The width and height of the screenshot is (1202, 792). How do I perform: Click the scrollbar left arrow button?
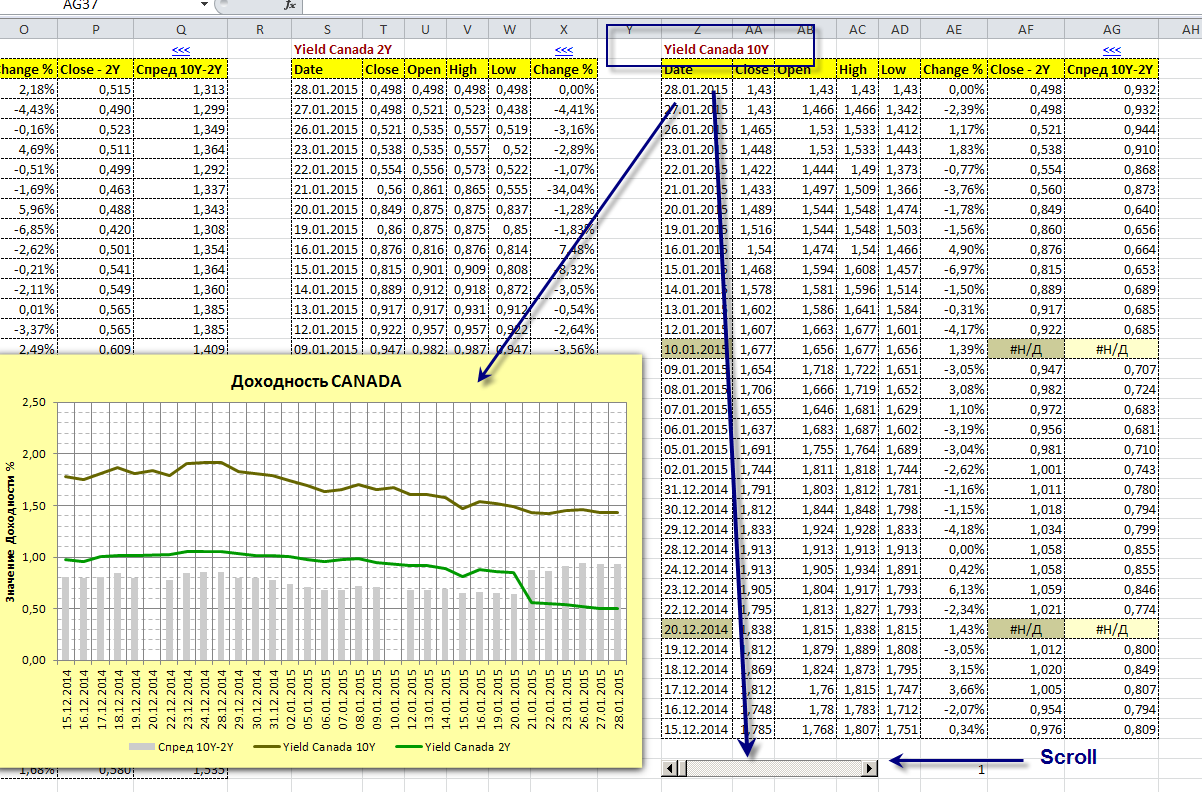(x=671, y=768)
